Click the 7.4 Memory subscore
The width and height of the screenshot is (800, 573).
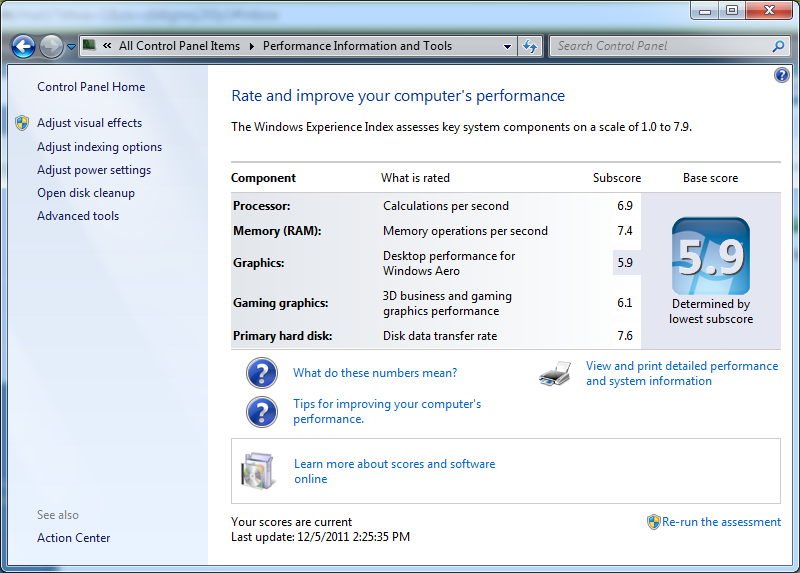[x=625, y=231]
